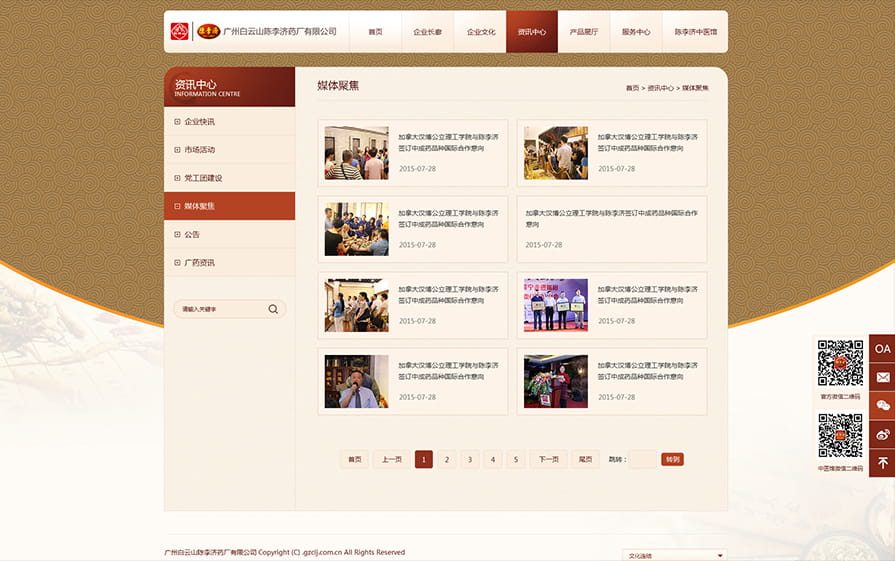Open the blue-shirt group at table thumbnail
This screenshot has height=561, width=895.
click(356, 229)
